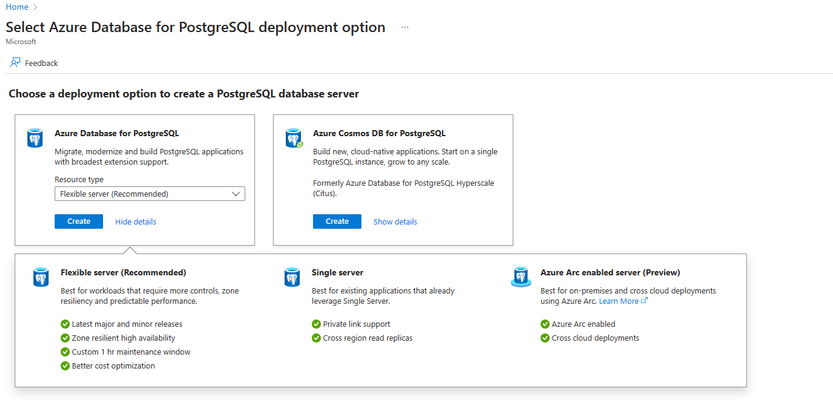The height and width of the screenshot is (400, 833).
Task: Click the page title Select Azure Database for PostgreSQL
Action: coord(196,27)
